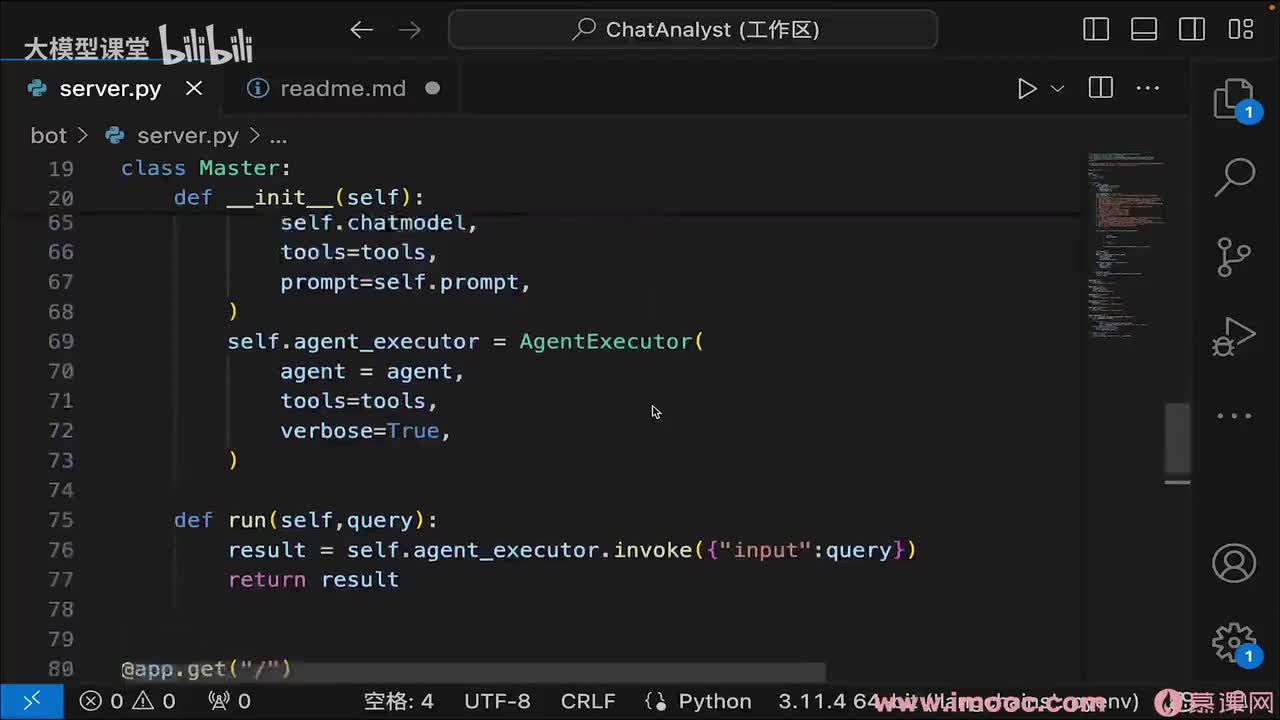The width and height of the screenshot is (1280, 720).
Task: Expand the 'server.py' breadcrumb
Action: (188, 135)
